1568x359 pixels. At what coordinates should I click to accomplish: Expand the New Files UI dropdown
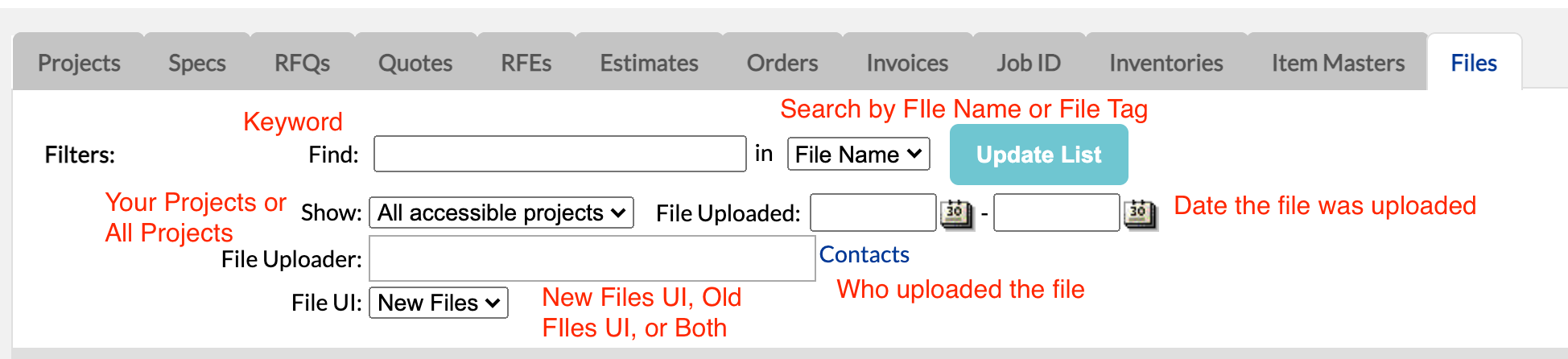439,303
